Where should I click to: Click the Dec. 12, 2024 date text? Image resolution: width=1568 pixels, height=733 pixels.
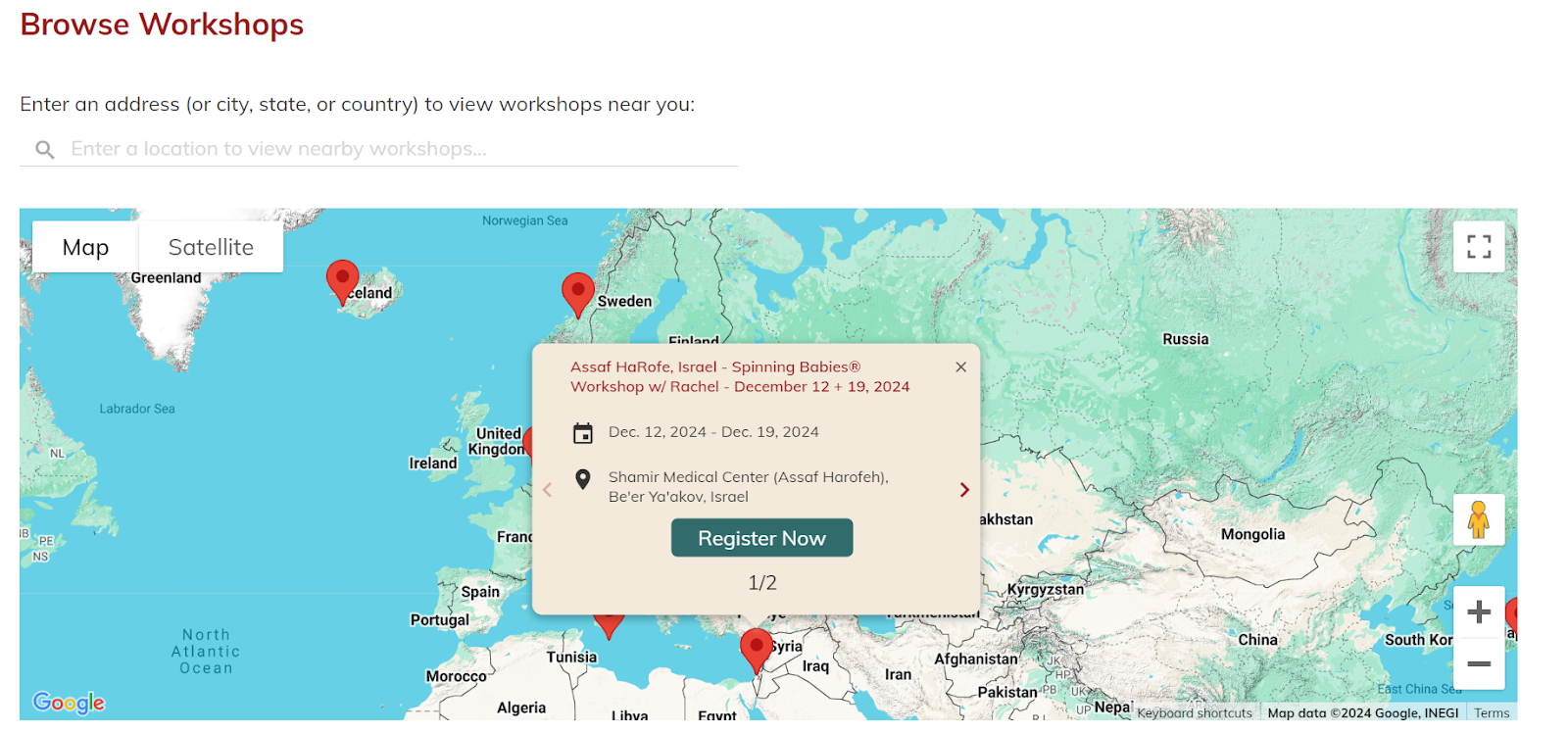pos(713,431)
